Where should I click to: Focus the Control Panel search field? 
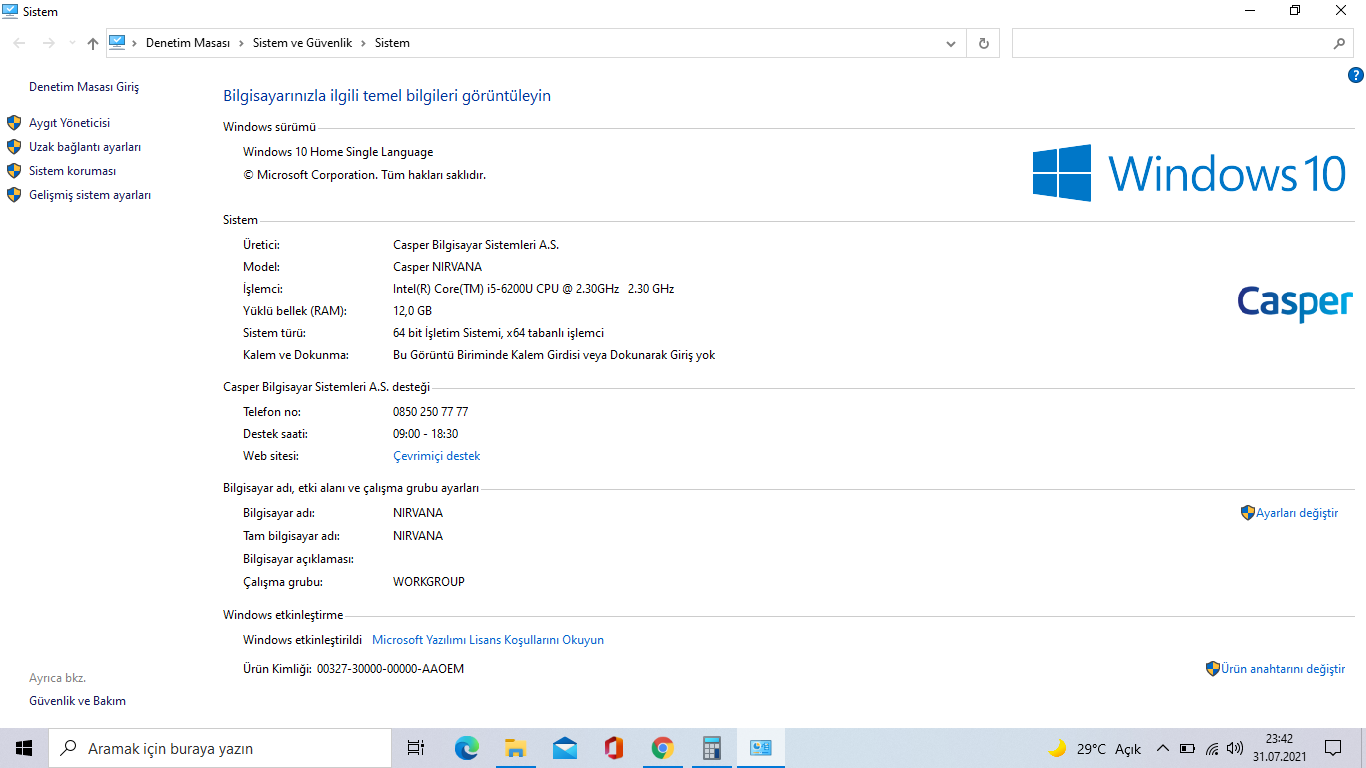tap(1183, 43)
